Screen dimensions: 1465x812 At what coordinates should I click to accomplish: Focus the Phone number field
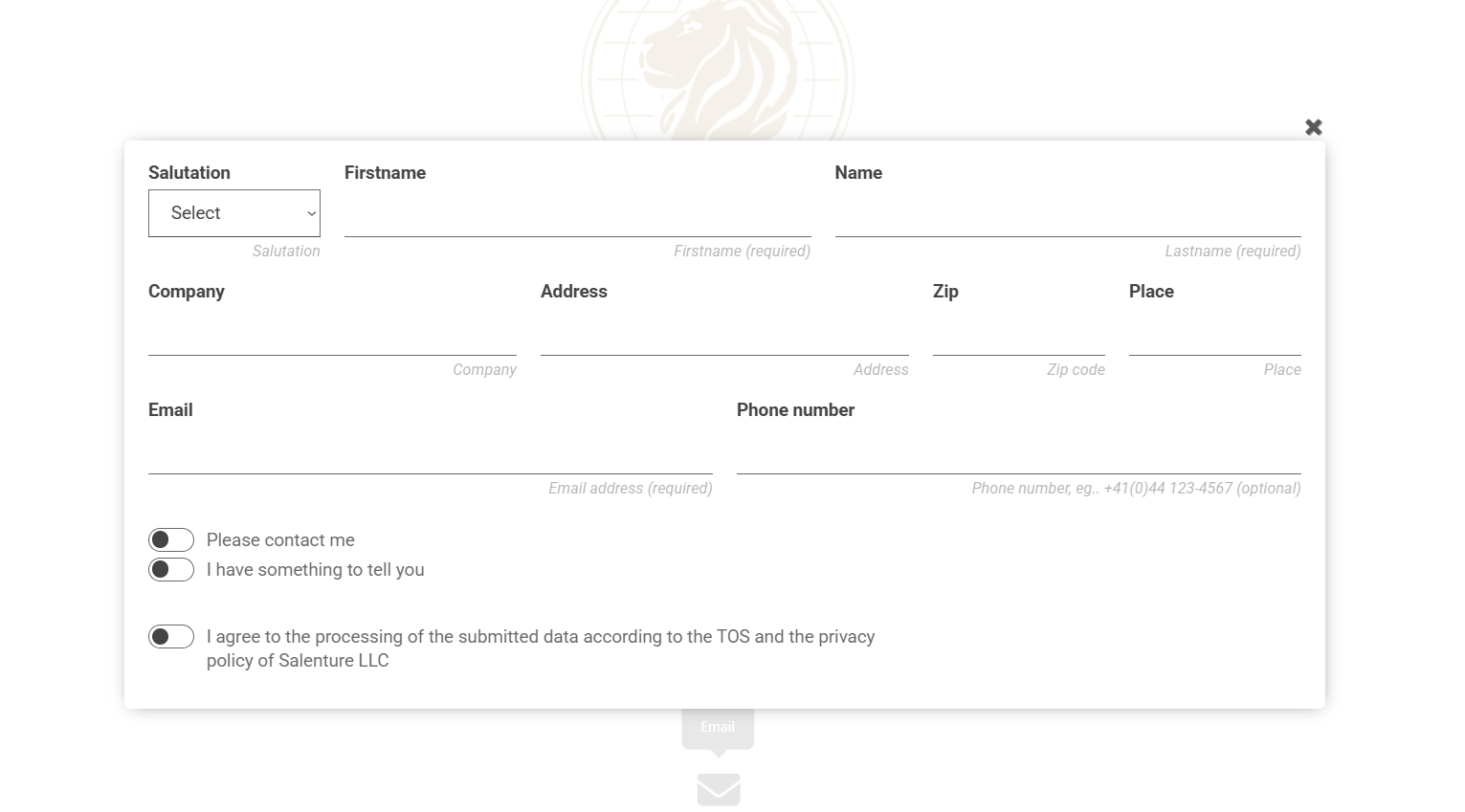pyautogui.click(x=1019, y=450)
